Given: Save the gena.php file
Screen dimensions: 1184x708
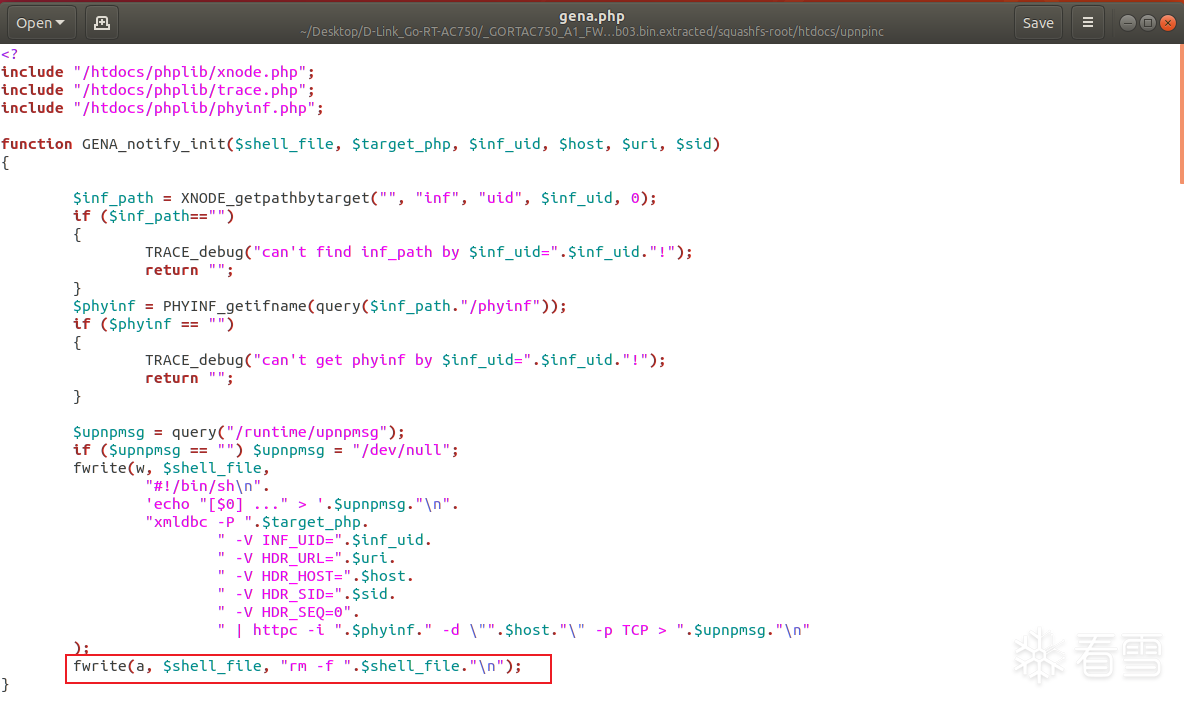Looking at the screenshot, I should click(x=1038, y=23).
